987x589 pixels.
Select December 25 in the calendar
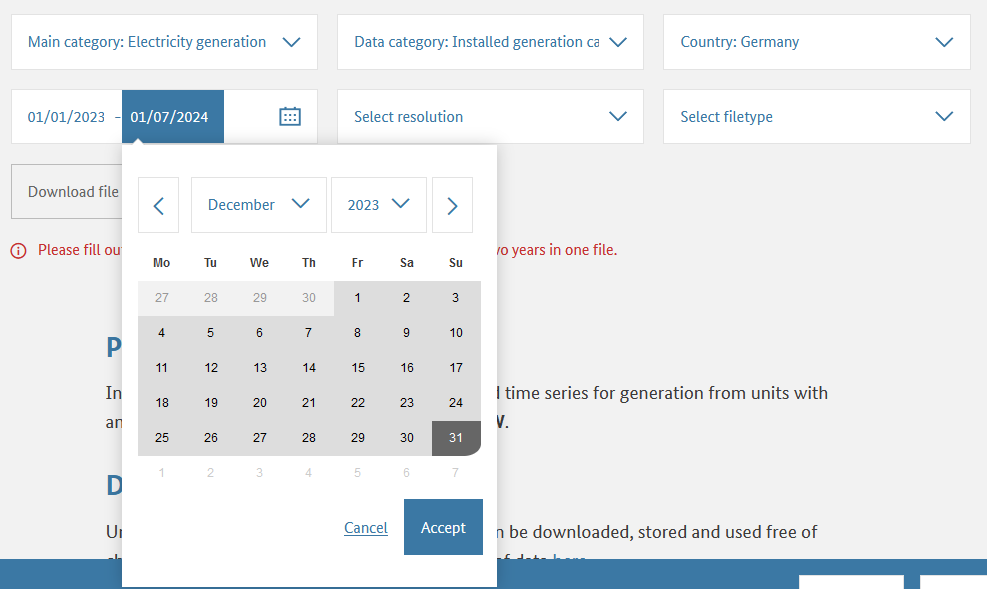162,438
